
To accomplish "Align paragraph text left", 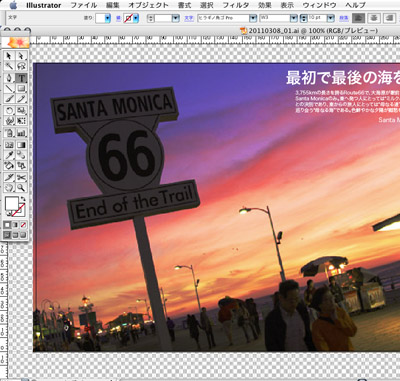I will [359, 18].
